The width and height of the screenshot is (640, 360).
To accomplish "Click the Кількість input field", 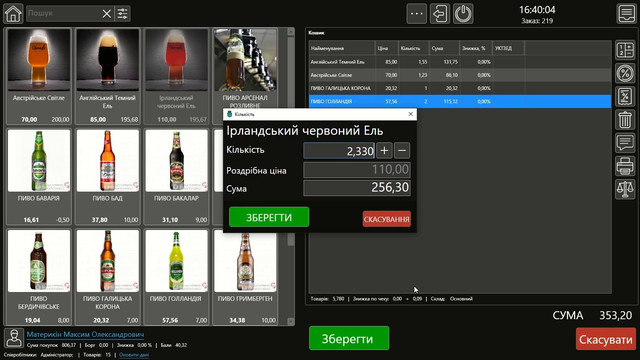I will point(339,151).
